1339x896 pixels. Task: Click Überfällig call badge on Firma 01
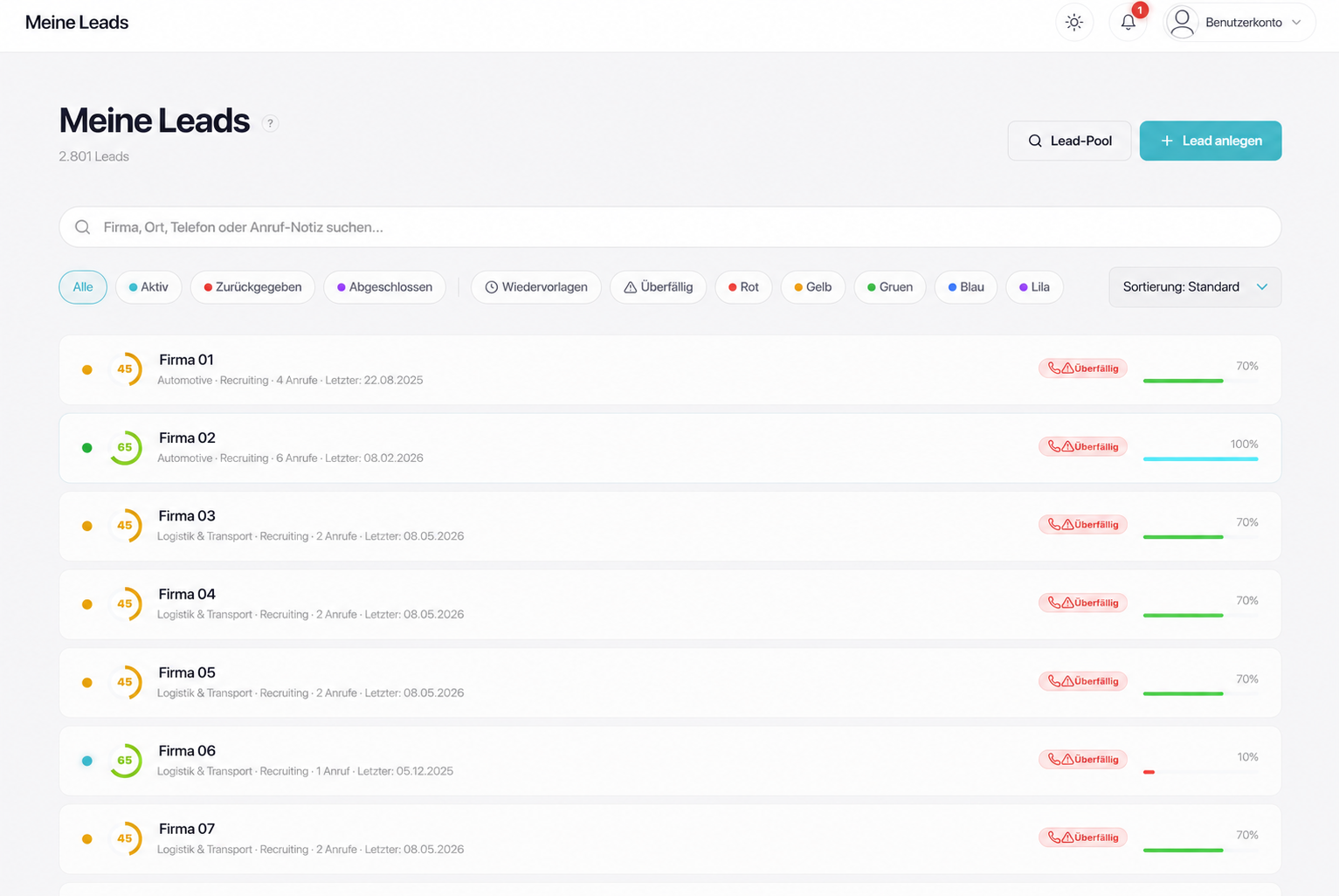click(1083, 369)
